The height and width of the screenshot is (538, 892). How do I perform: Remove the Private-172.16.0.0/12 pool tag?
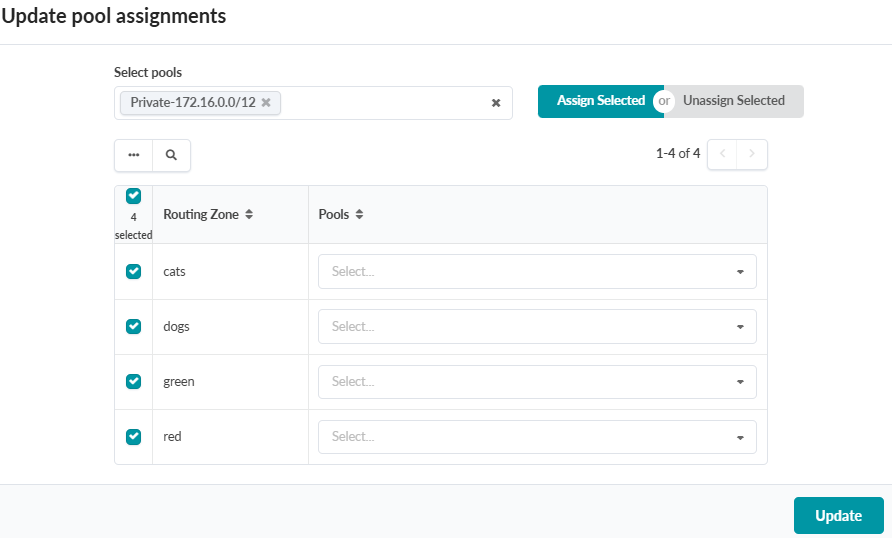pos(266,102)
